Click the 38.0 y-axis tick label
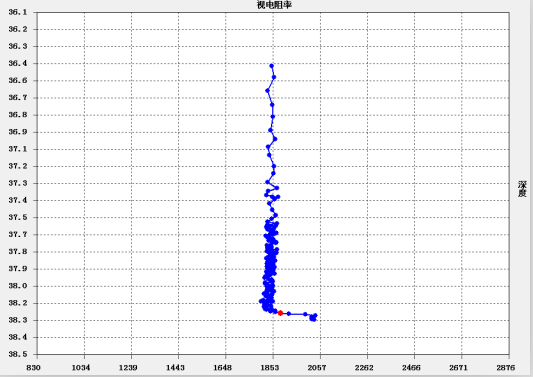The image size is (533, 377). point(18,286)
